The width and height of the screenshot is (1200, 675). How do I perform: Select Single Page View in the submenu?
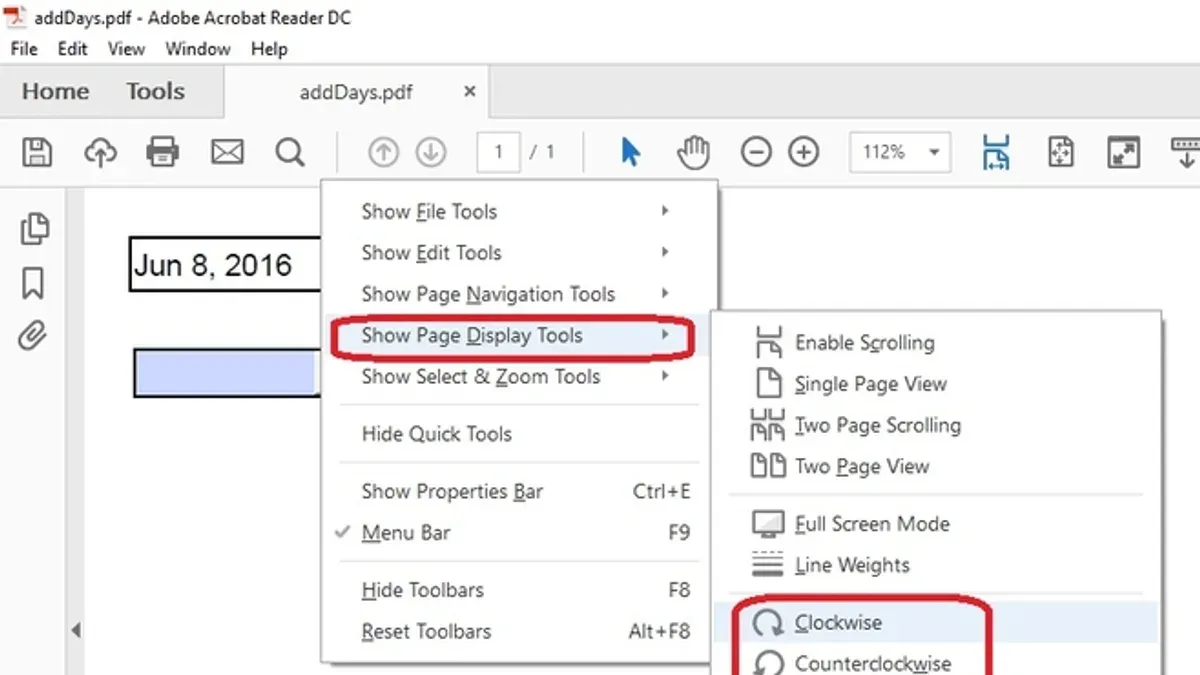[x=936, y=384]
